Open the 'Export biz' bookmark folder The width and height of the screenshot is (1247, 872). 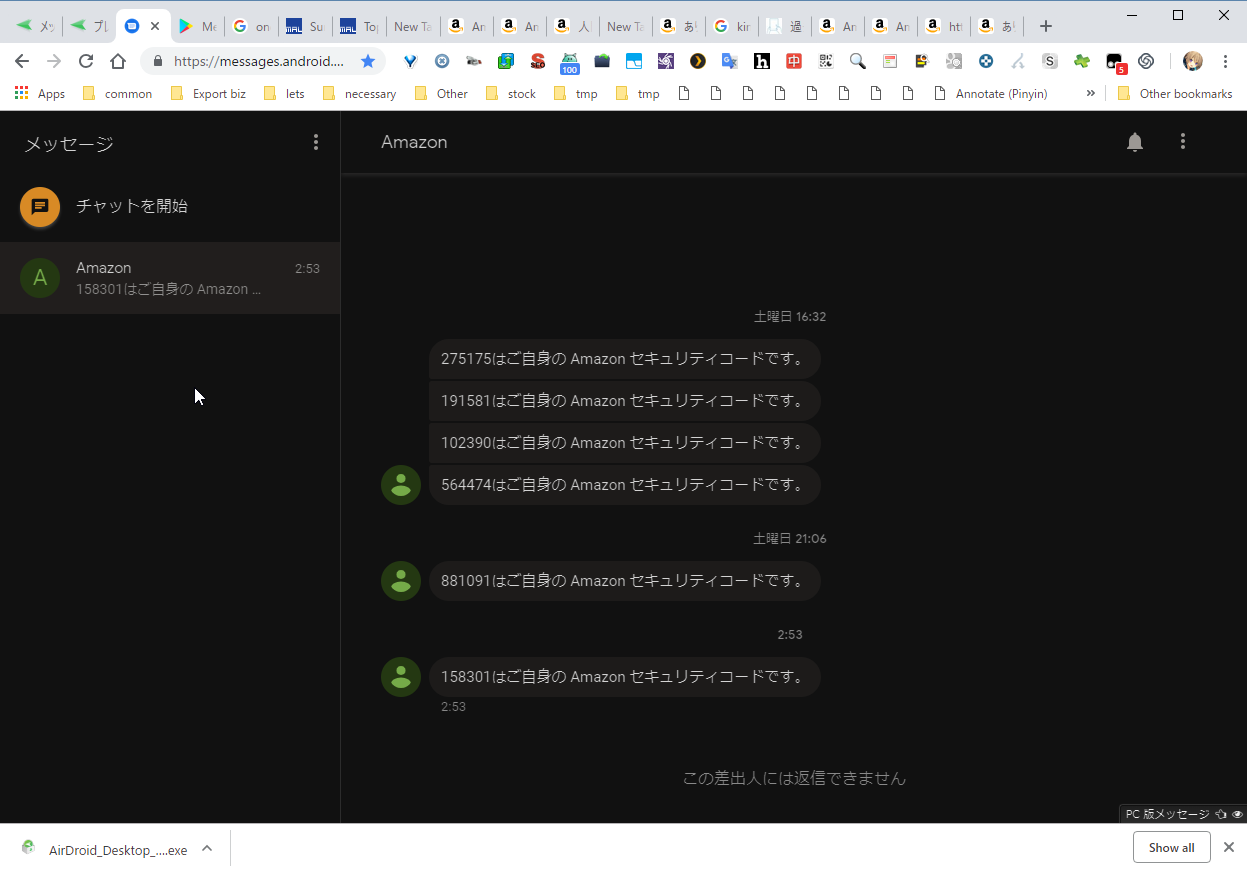(208, 93)
